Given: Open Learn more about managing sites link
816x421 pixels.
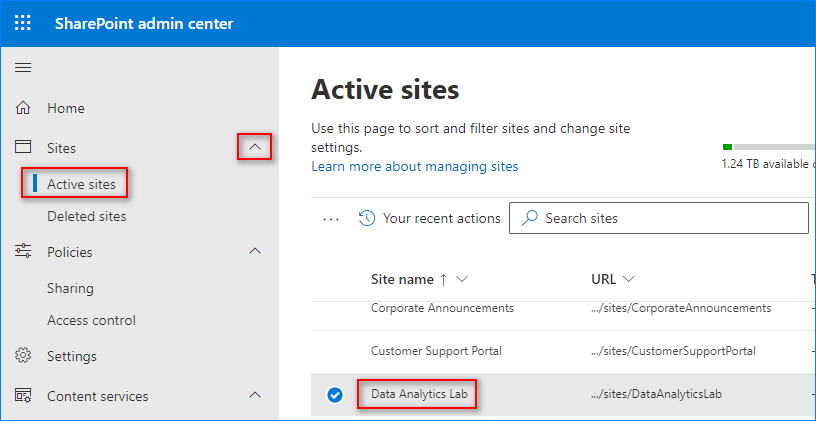Looking at the screenshot, I should click(x=415, y=167).
